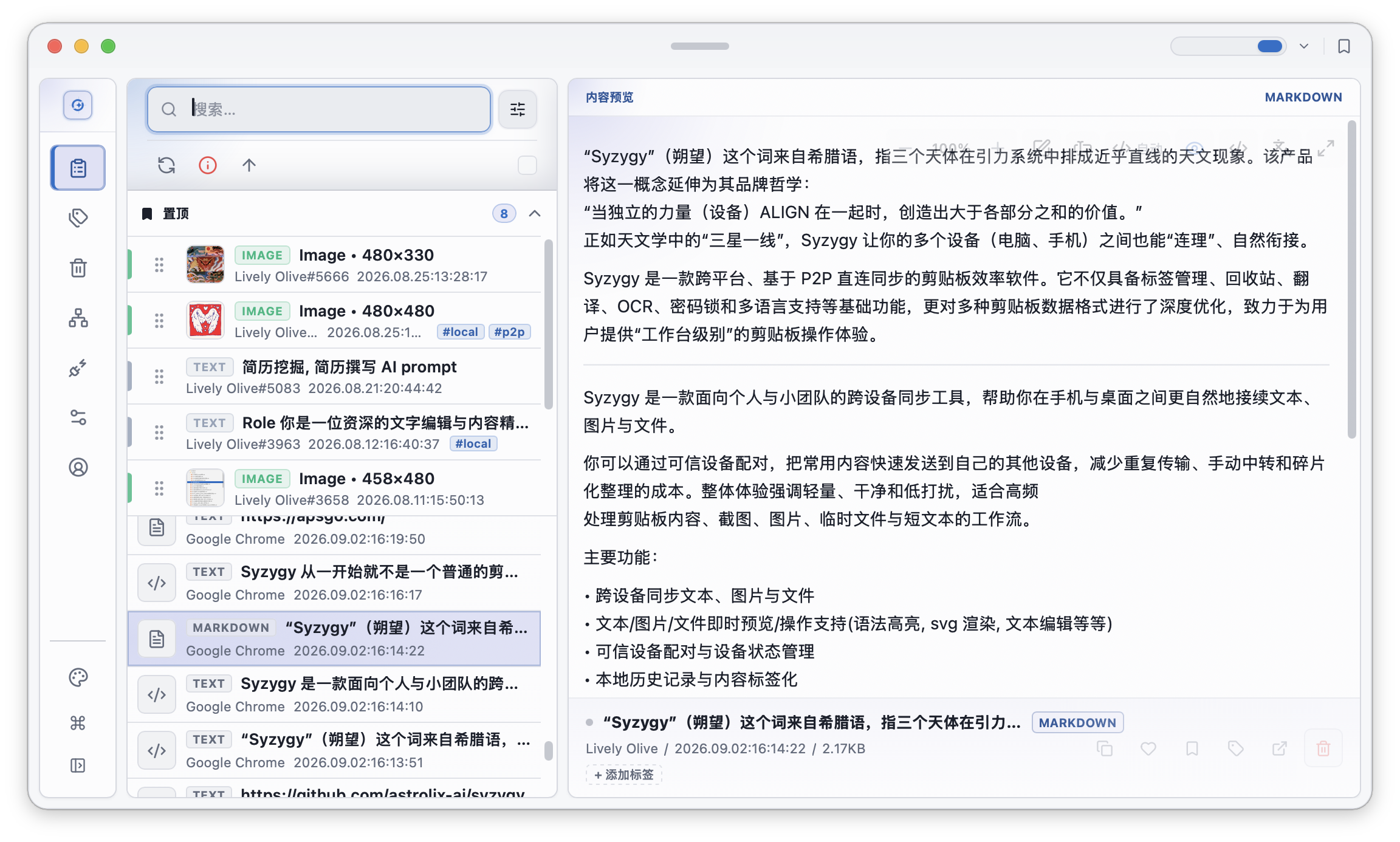Toggle the select-all checkbox in list toolbar
Screen dimensions: 1400x842
pos(527,165)
